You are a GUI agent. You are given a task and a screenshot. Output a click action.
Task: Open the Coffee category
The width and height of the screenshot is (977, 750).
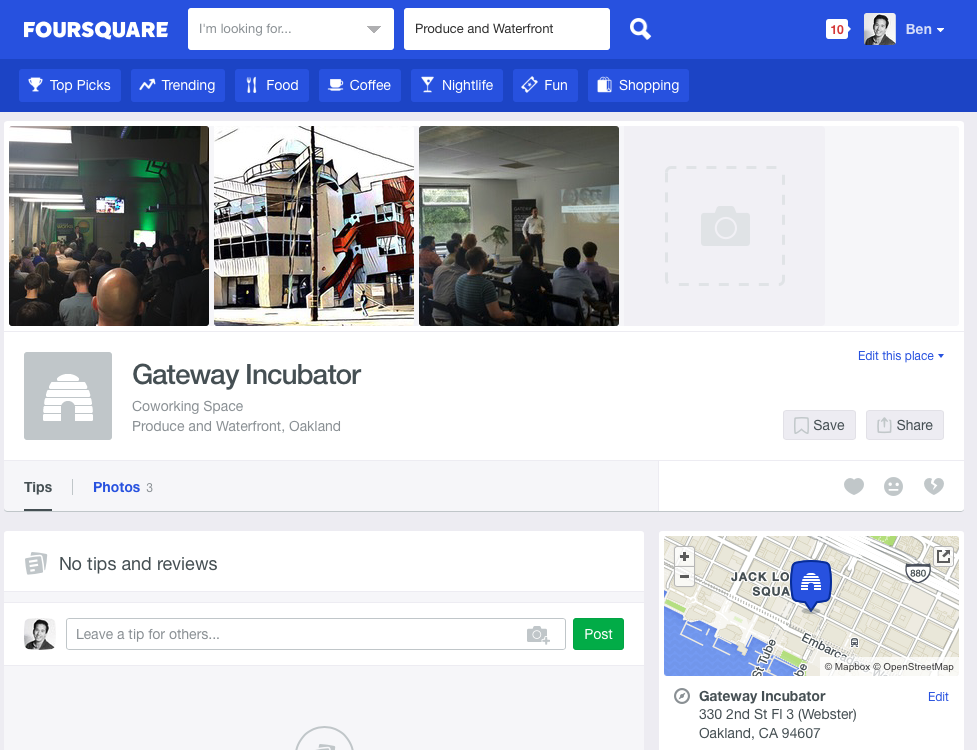(360, 85)
